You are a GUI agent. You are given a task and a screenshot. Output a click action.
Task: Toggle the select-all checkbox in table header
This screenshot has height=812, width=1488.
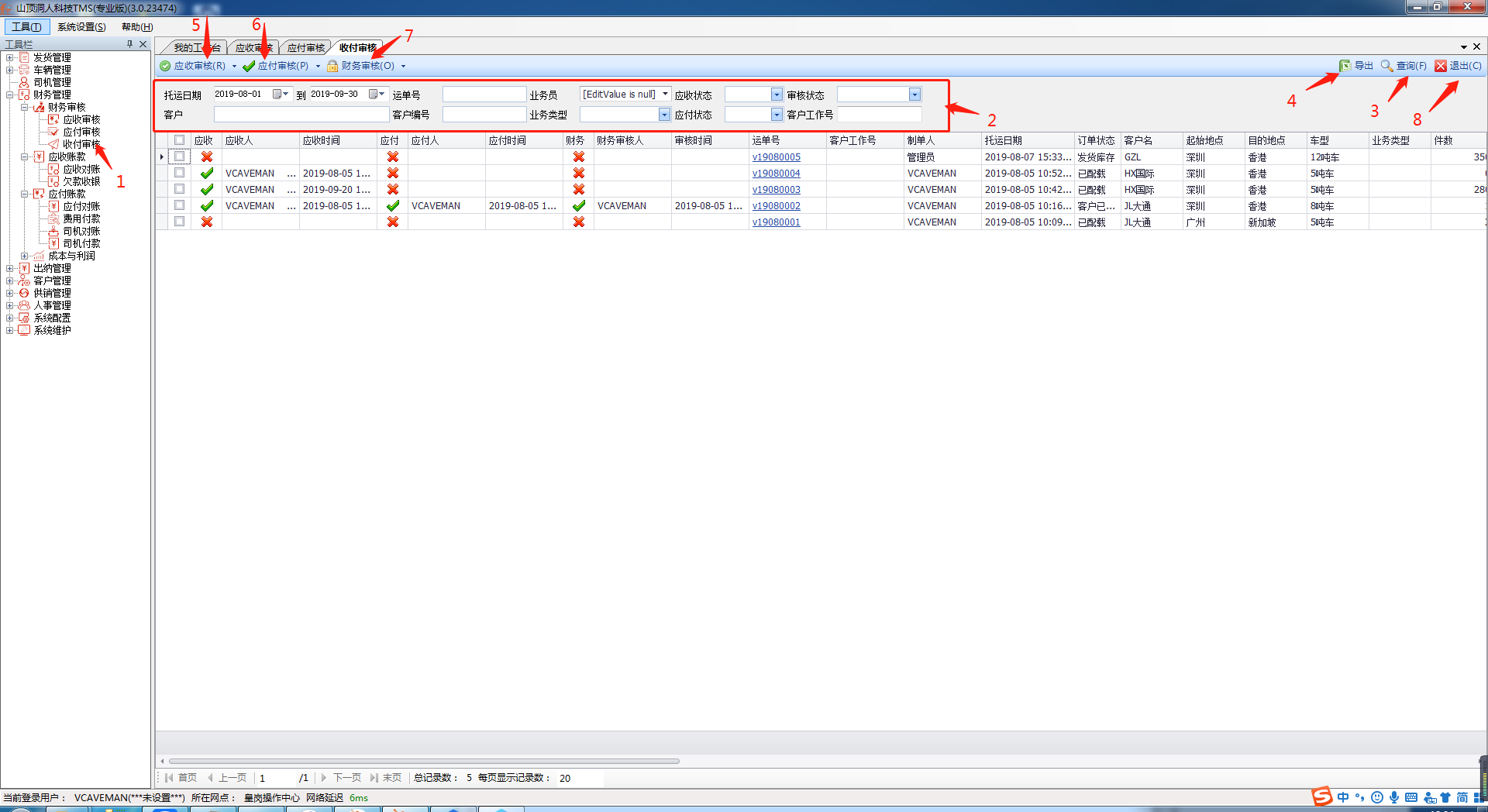pyautogui.click(x=180, y=140)
